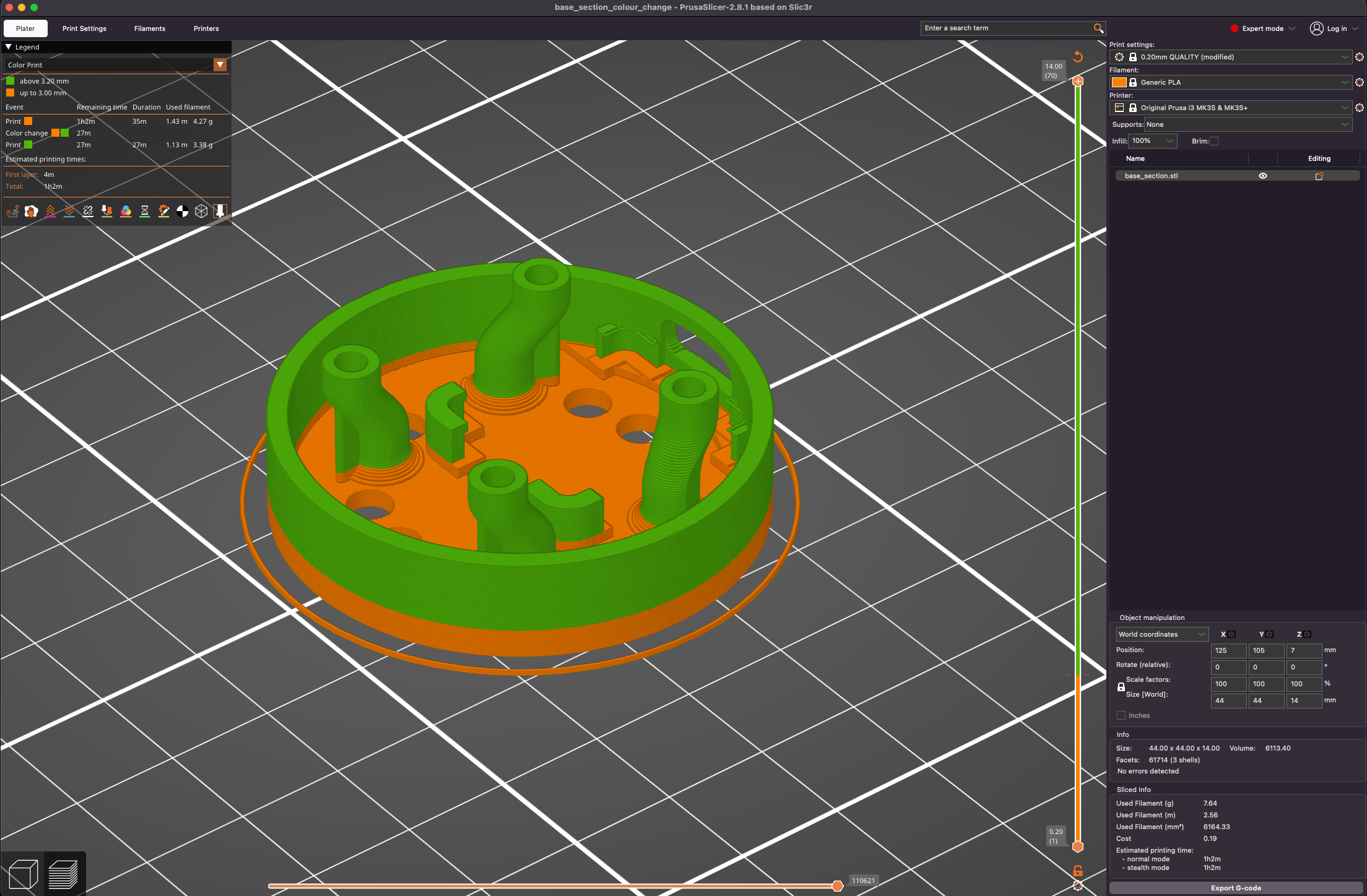This screenshot has width=1367, height=896.
Task: Click the Log in link
Action: coord(1338,28)
